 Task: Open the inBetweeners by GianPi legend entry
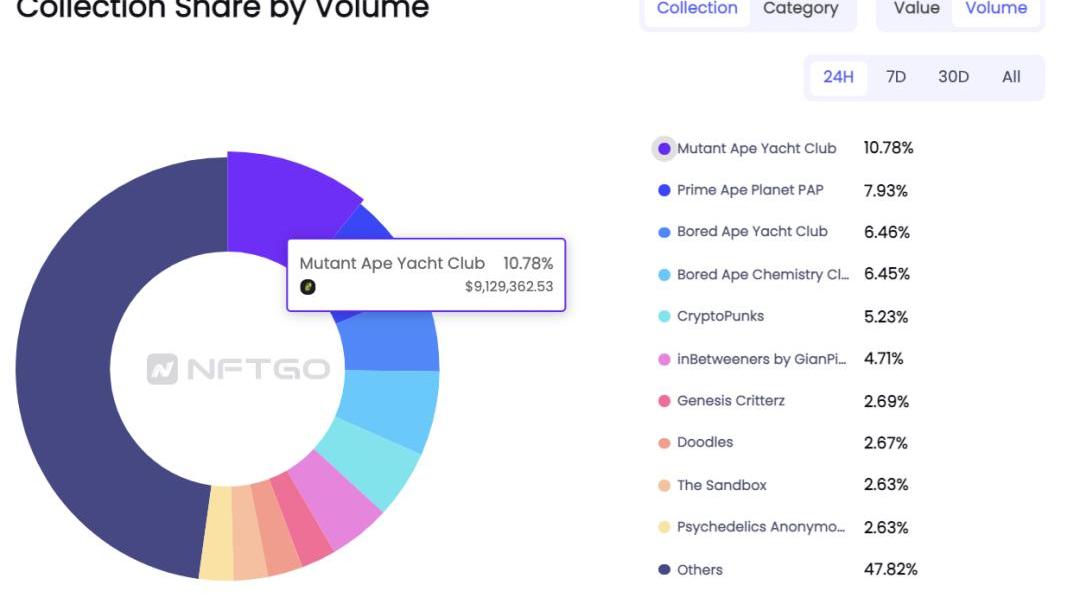pyautogui.click(x=761, y=359)
